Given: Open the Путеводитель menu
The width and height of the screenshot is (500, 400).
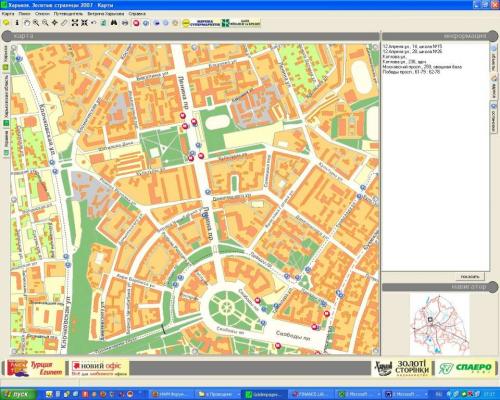Looking at the screenshot, I should pyautogui.click(x=68, y=14).
